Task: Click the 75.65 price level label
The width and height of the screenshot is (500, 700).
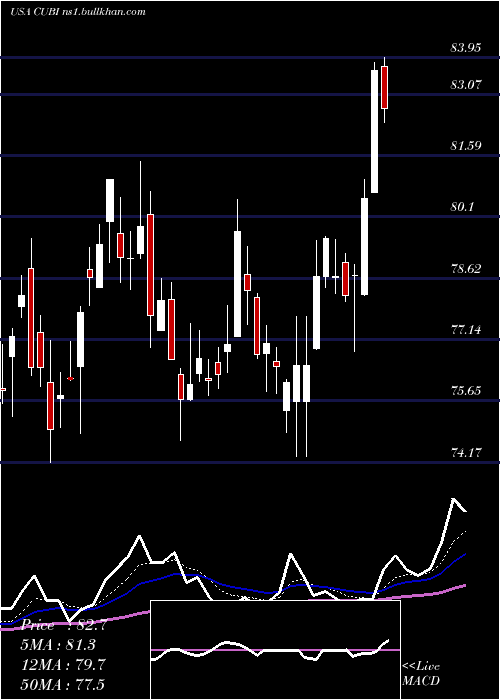Action: click(466, 391)
